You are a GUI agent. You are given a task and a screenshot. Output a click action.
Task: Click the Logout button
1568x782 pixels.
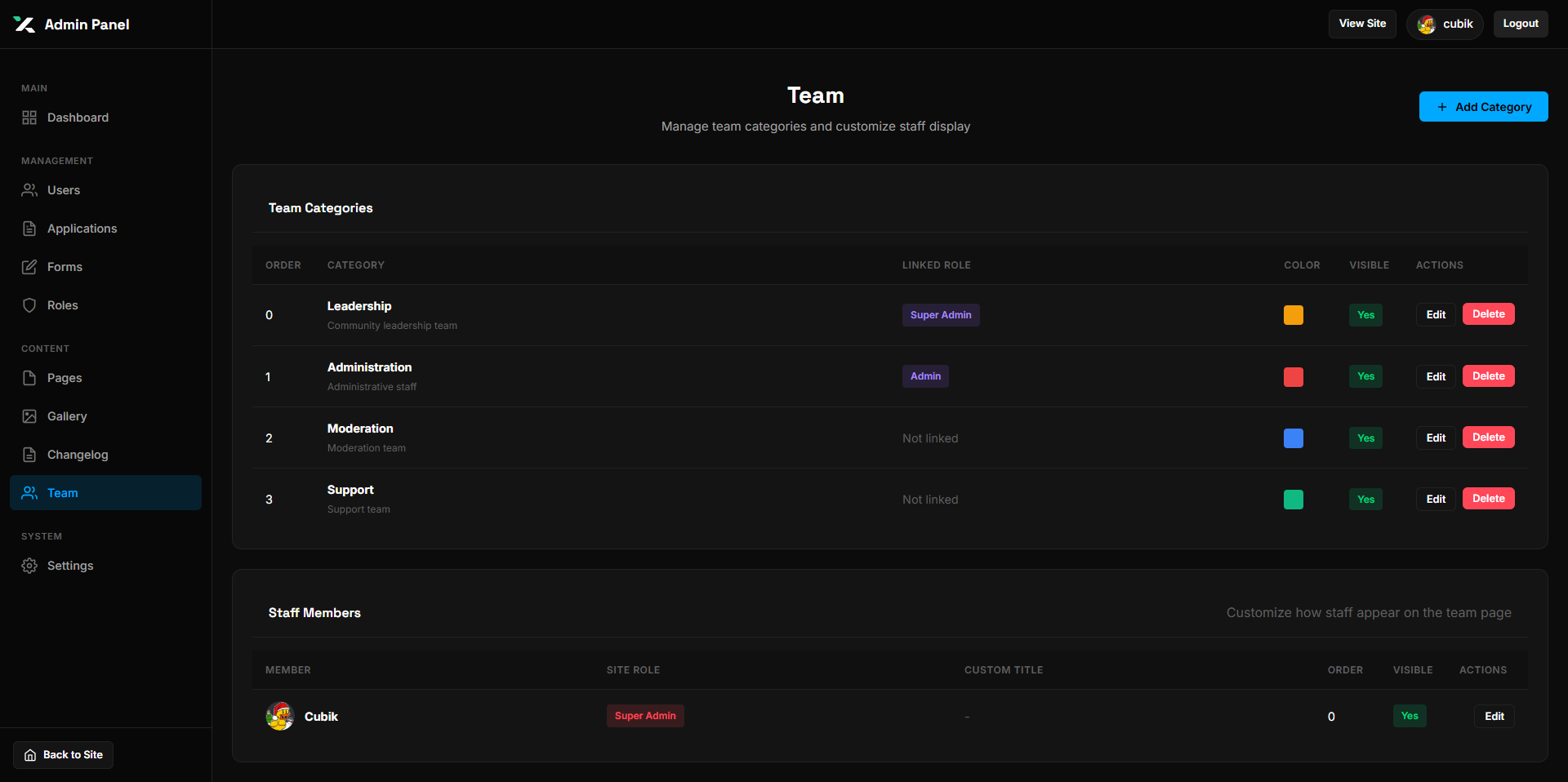(x=1521, y=24)
